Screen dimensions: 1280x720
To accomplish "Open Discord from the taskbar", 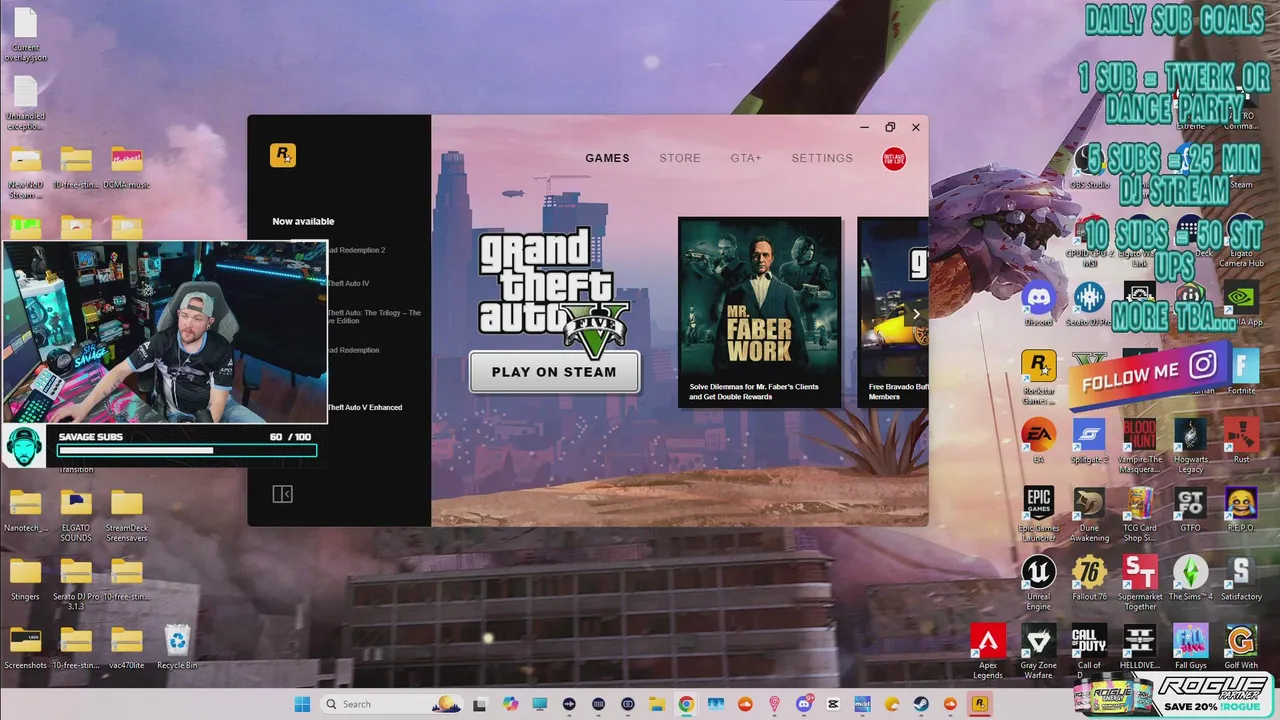I will pos(804,704).
